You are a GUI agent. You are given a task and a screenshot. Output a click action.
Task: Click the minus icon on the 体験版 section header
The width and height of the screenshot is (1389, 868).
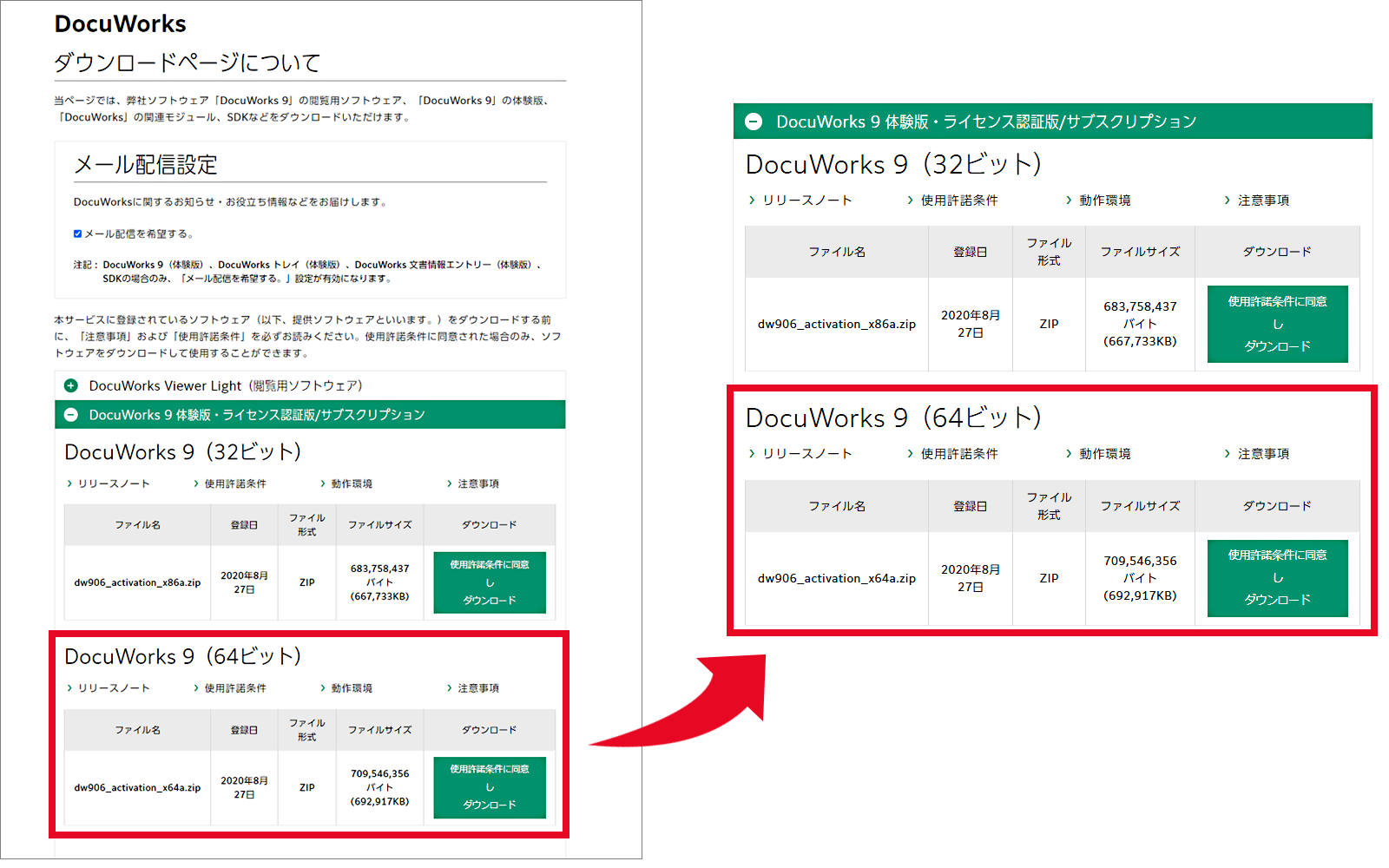click(x=69, y=415)
